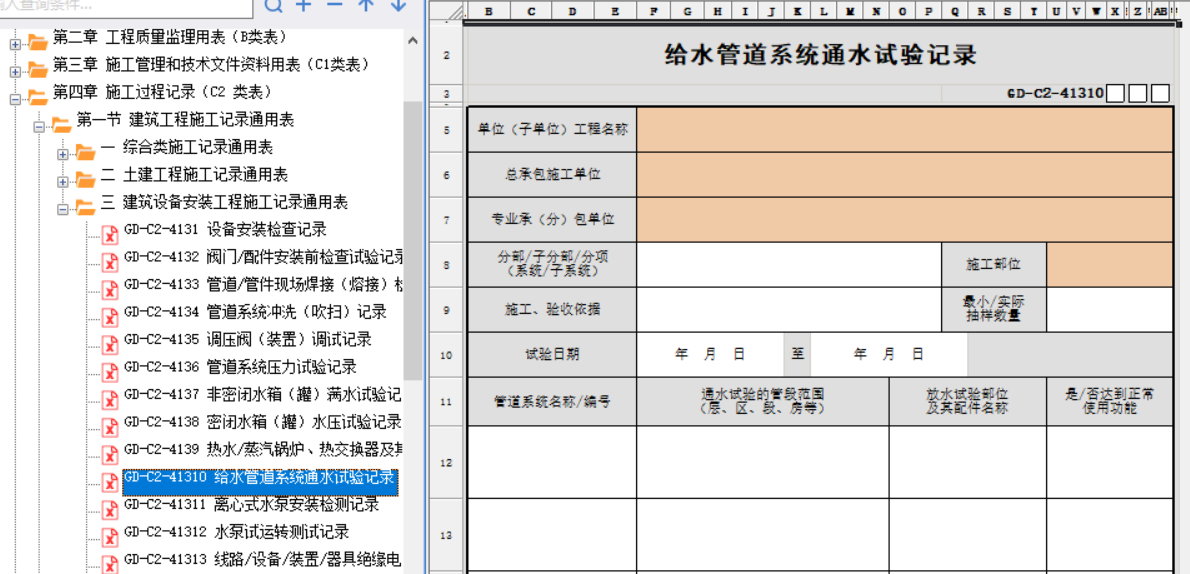
Task: Click folder icon of 第三章 施工管理和技术文件资料用表
Action: point(38,68)
